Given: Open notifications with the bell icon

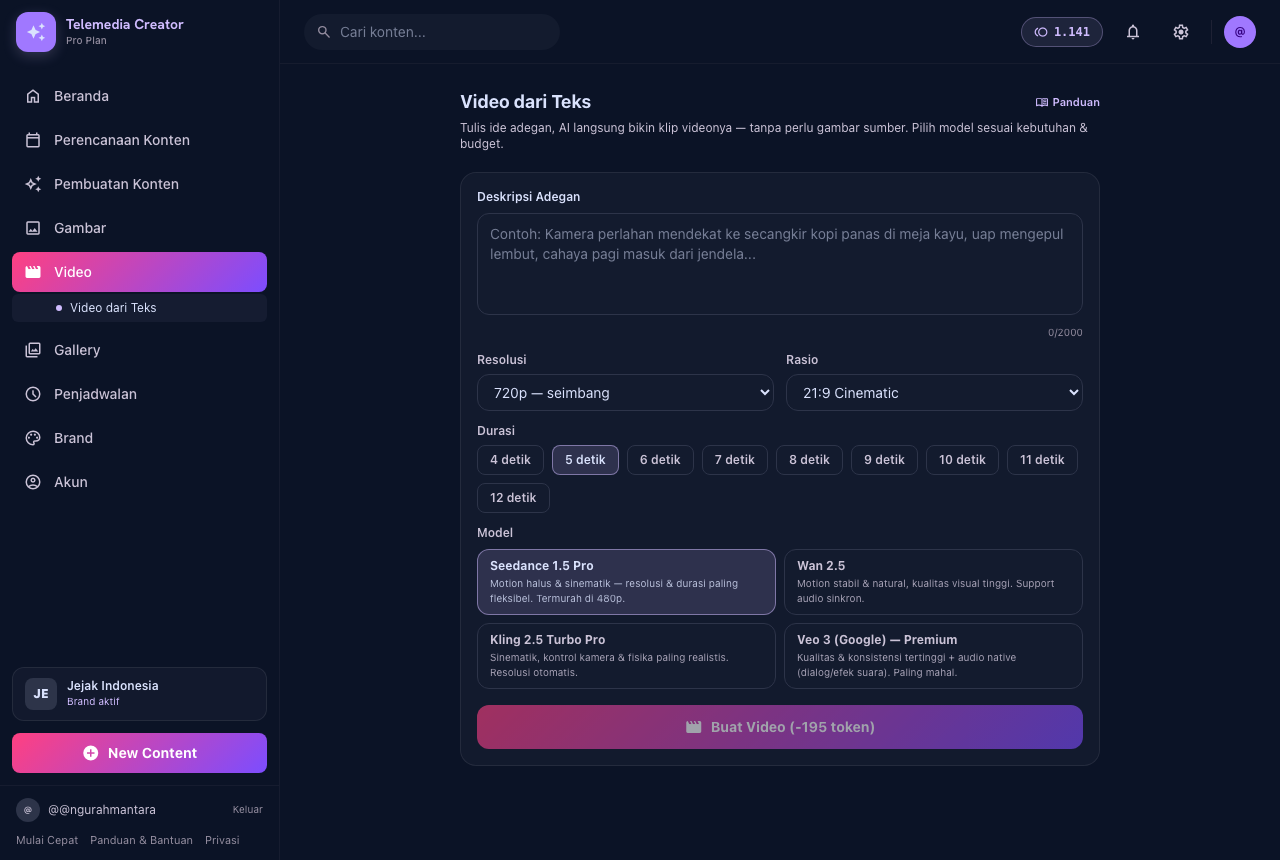Looking at the screenshot, I should coord(1133,32).
